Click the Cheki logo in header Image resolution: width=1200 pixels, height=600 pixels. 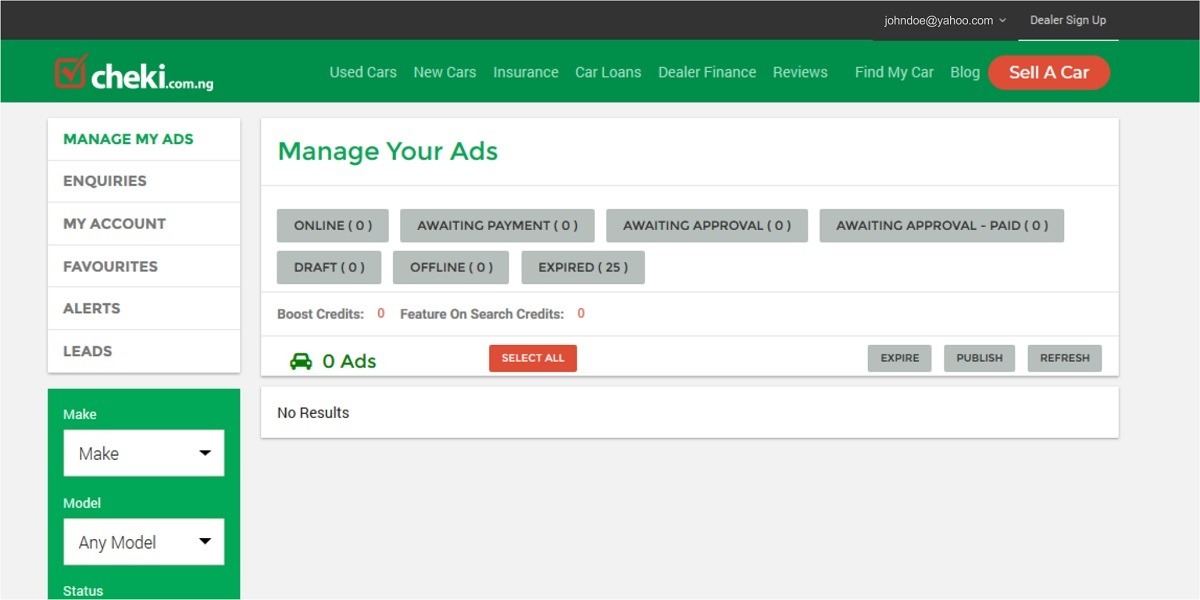133,73
